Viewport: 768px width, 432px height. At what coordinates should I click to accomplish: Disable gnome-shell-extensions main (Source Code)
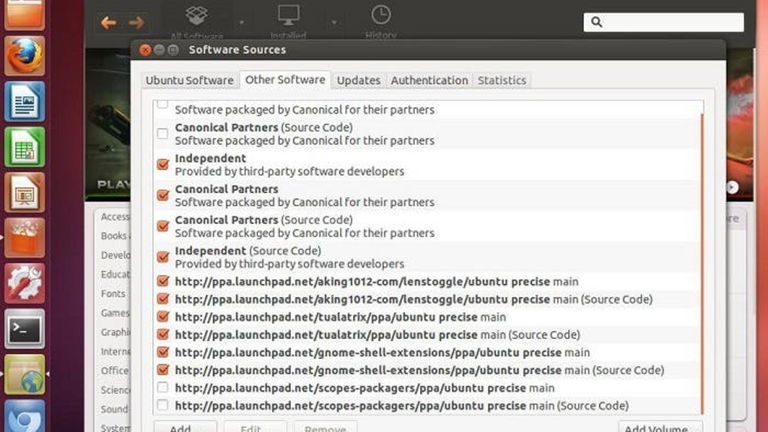pos(163,370)
